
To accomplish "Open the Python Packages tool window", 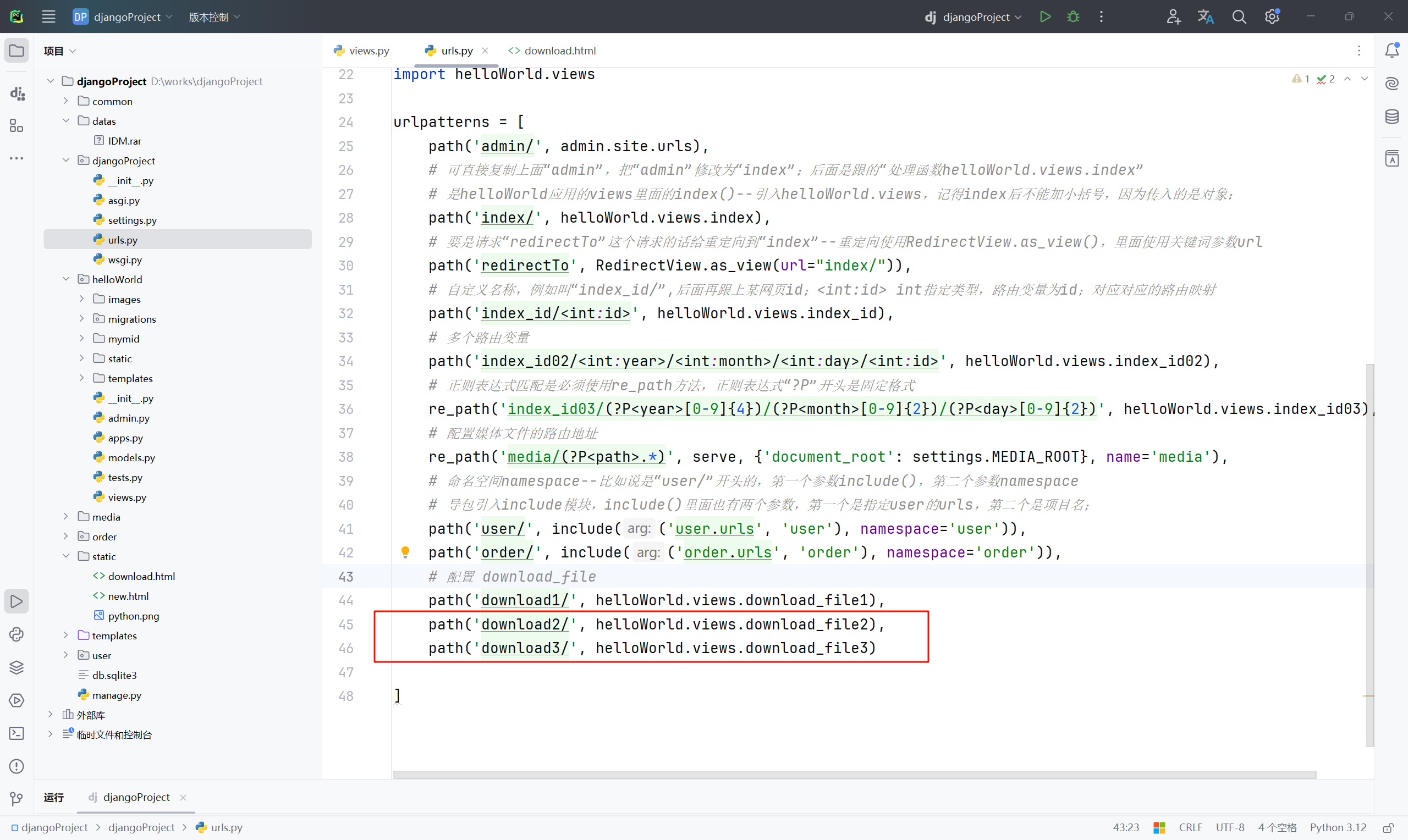I will 16,667.
